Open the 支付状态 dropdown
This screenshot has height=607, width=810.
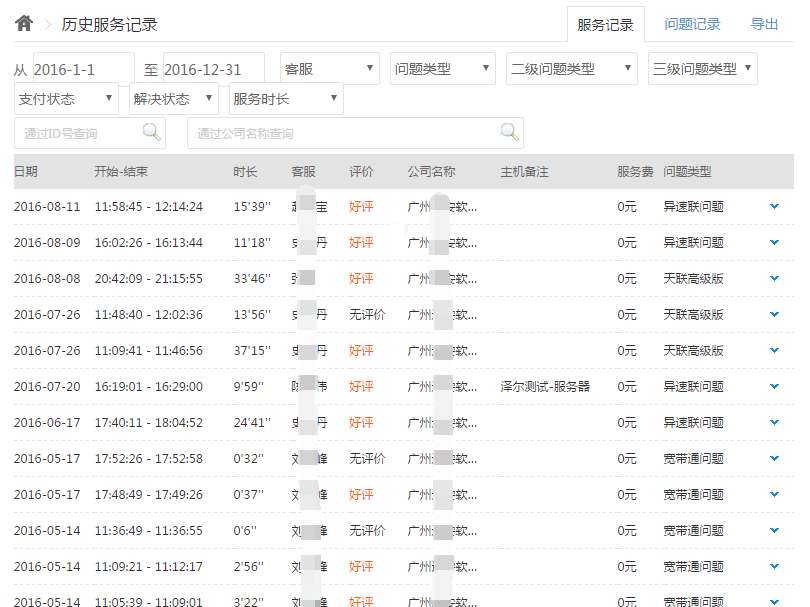tap(66, 99)
